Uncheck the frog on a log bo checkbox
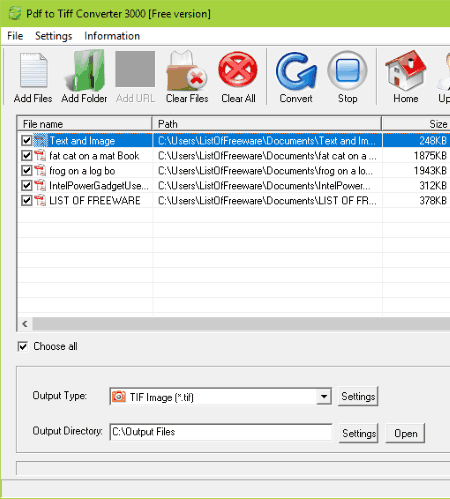 (26, 170)
